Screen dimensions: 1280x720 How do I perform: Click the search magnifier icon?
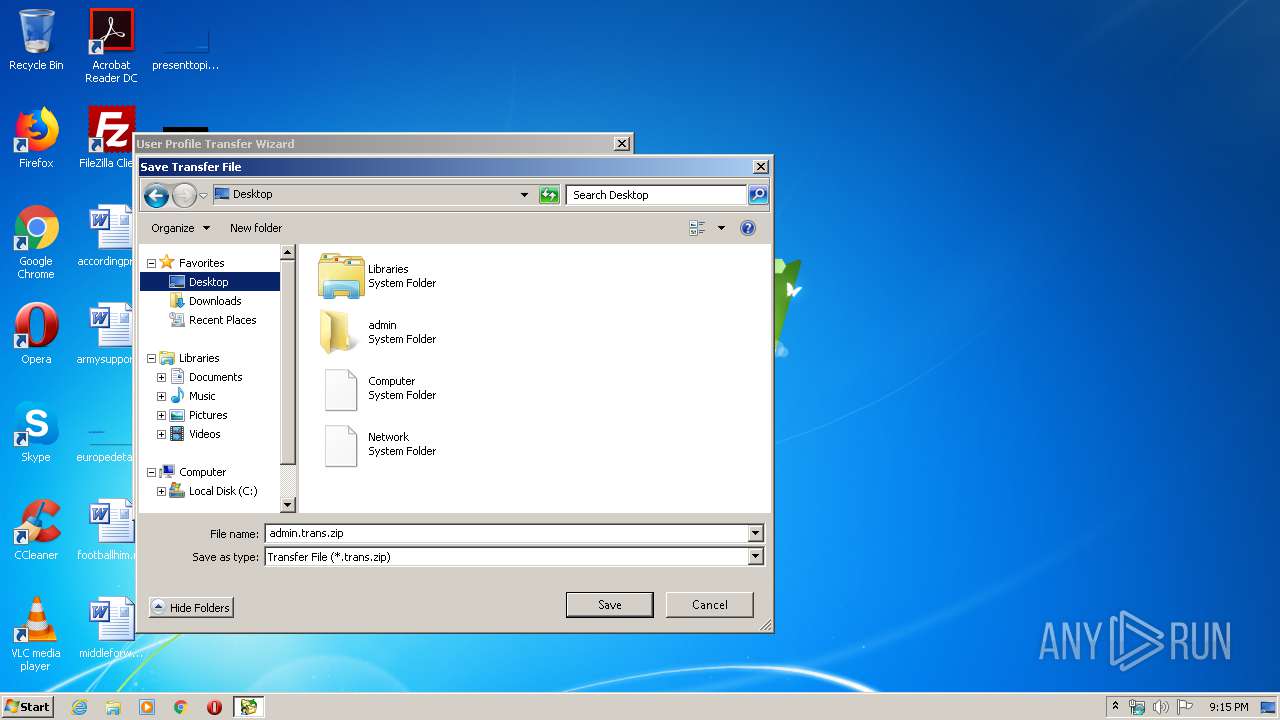click(758, 195)
